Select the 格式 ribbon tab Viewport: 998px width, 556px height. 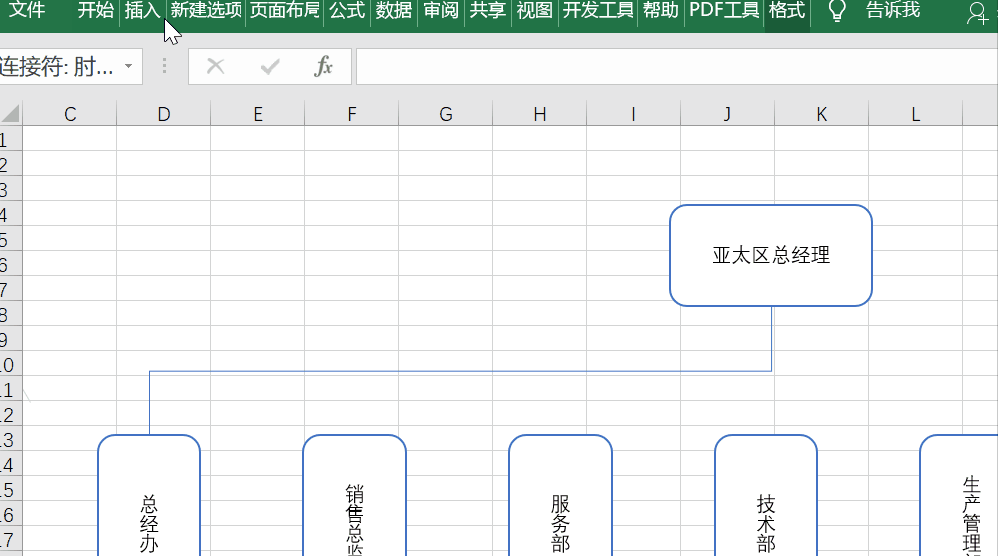(x=787, y=10)
